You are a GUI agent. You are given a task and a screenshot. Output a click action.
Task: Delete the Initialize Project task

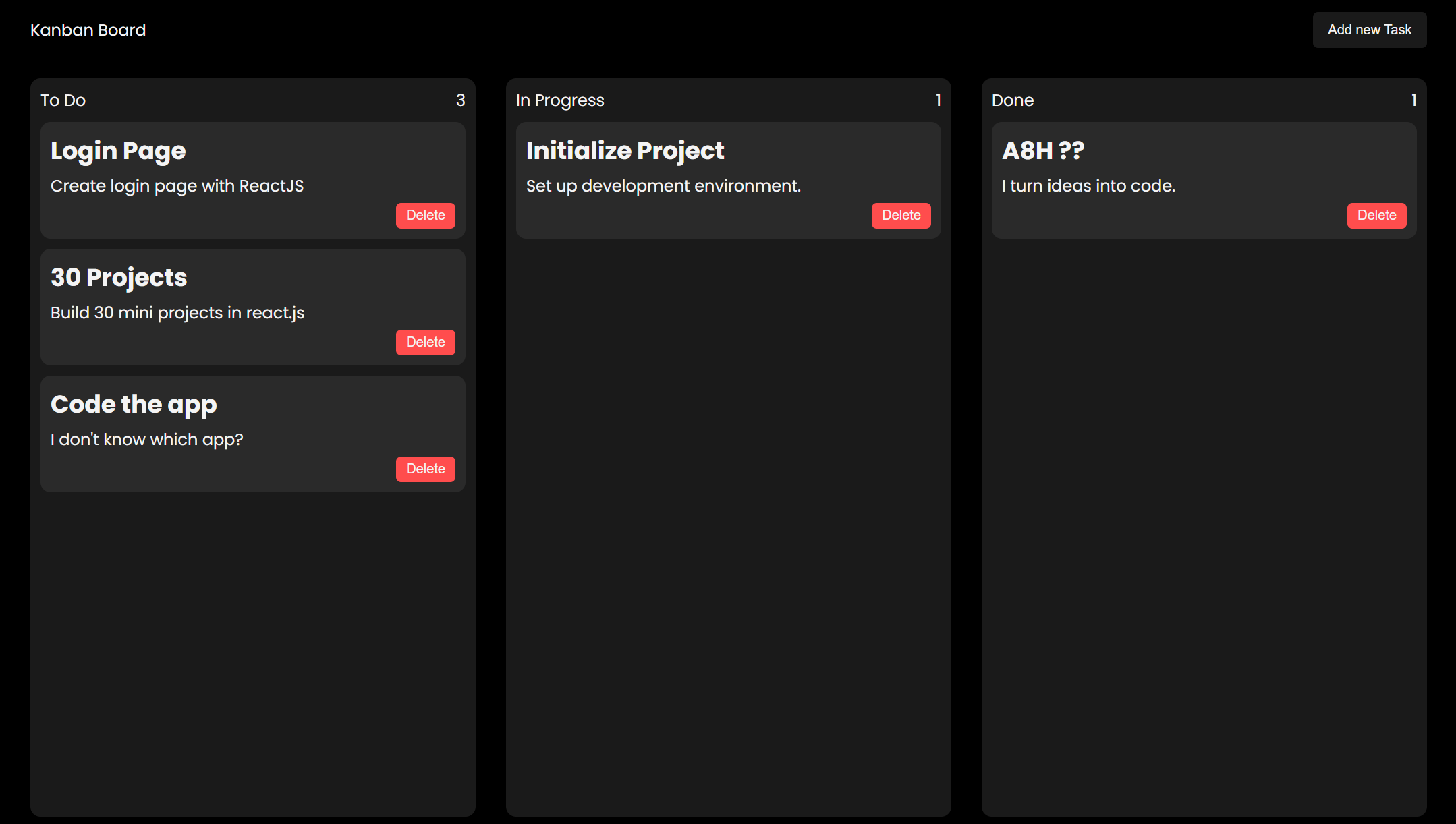(x=901, y=216)
